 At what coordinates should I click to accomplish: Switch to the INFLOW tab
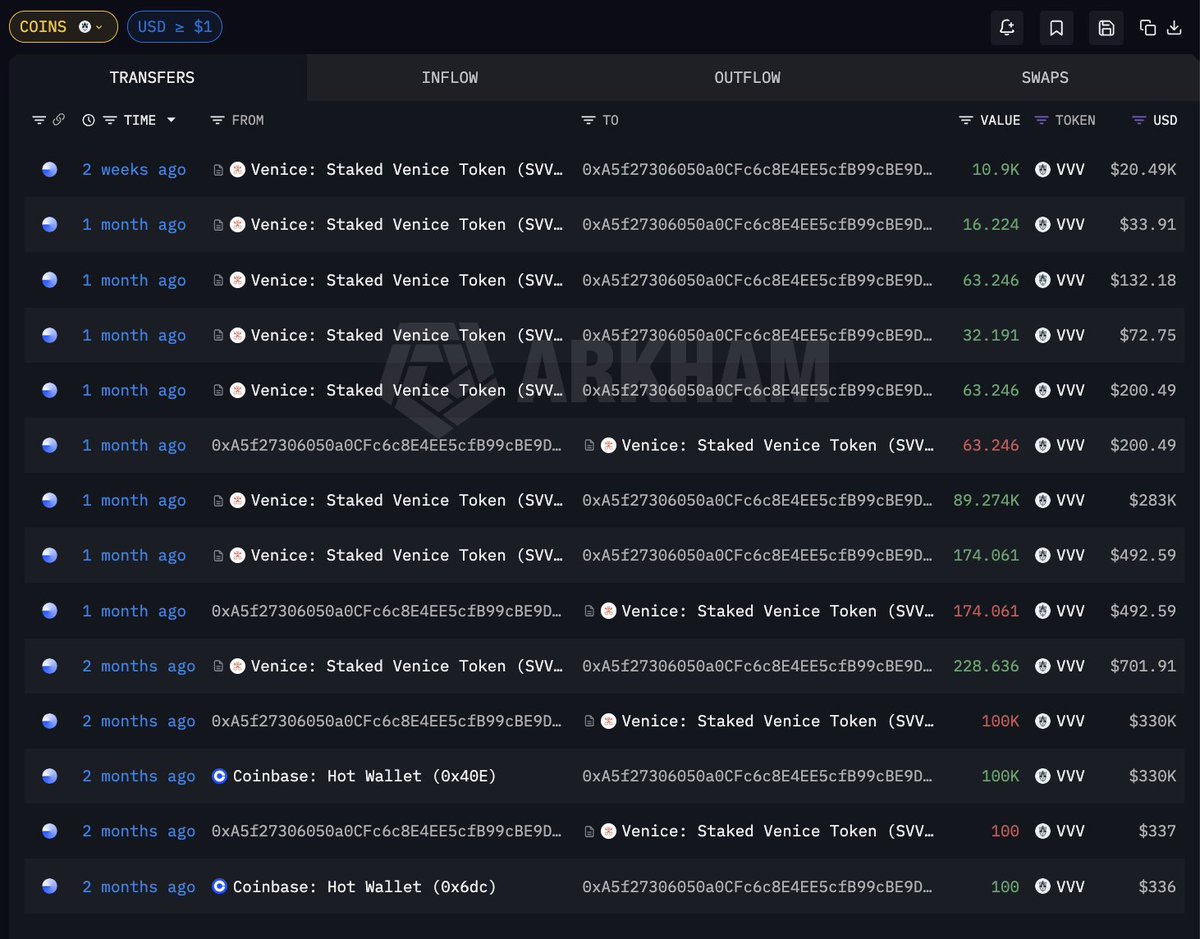450,78
